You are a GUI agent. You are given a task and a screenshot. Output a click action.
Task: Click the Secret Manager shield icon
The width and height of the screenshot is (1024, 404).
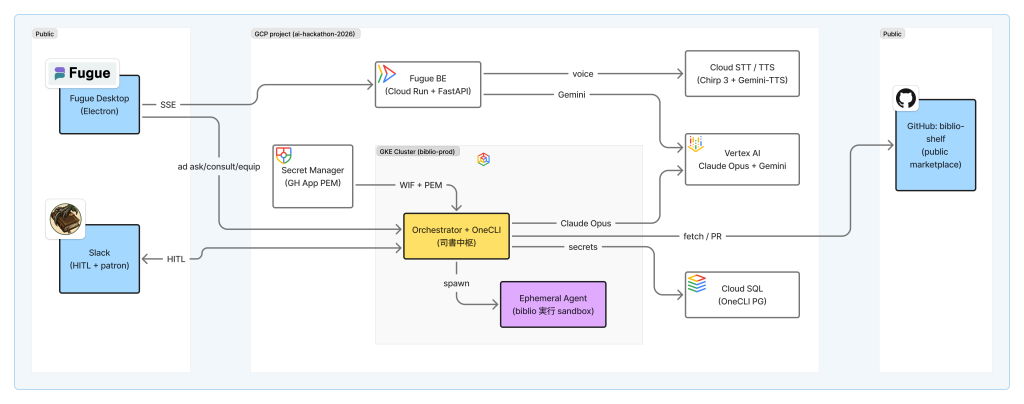(x=283, y=155)
